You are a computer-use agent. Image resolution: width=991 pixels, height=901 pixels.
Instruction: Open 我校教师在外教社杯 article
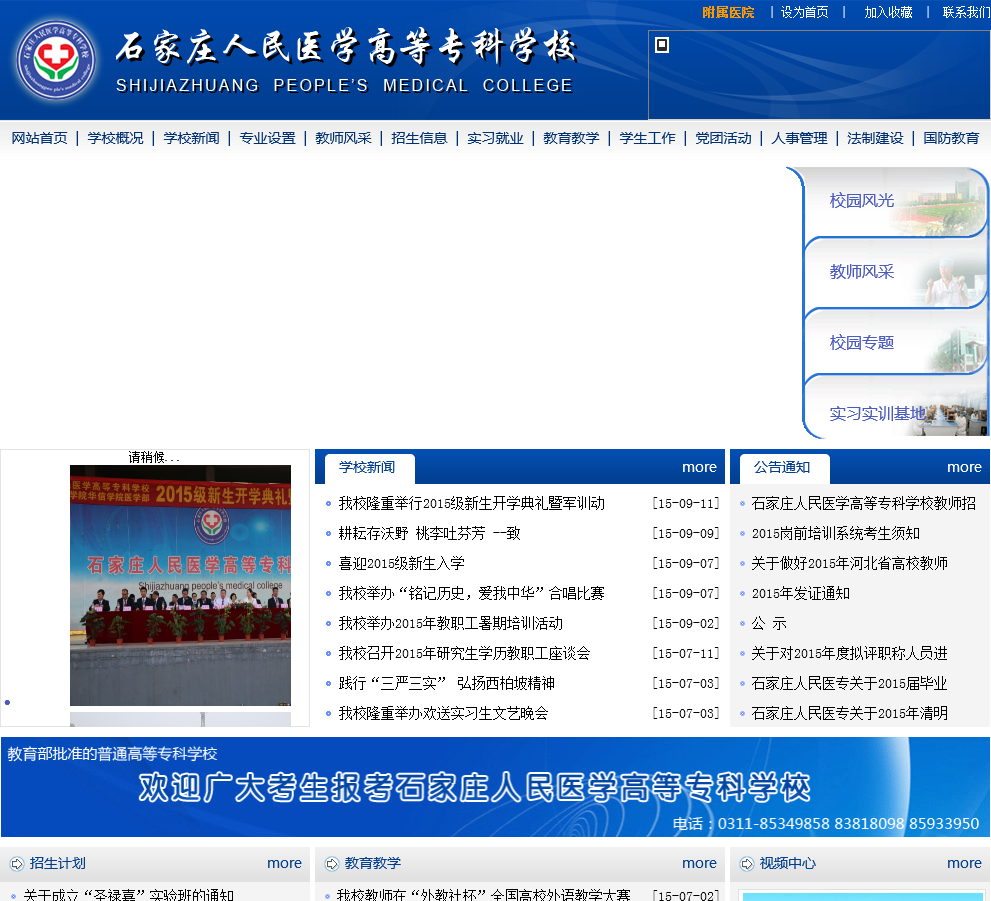tap(483, 894)
